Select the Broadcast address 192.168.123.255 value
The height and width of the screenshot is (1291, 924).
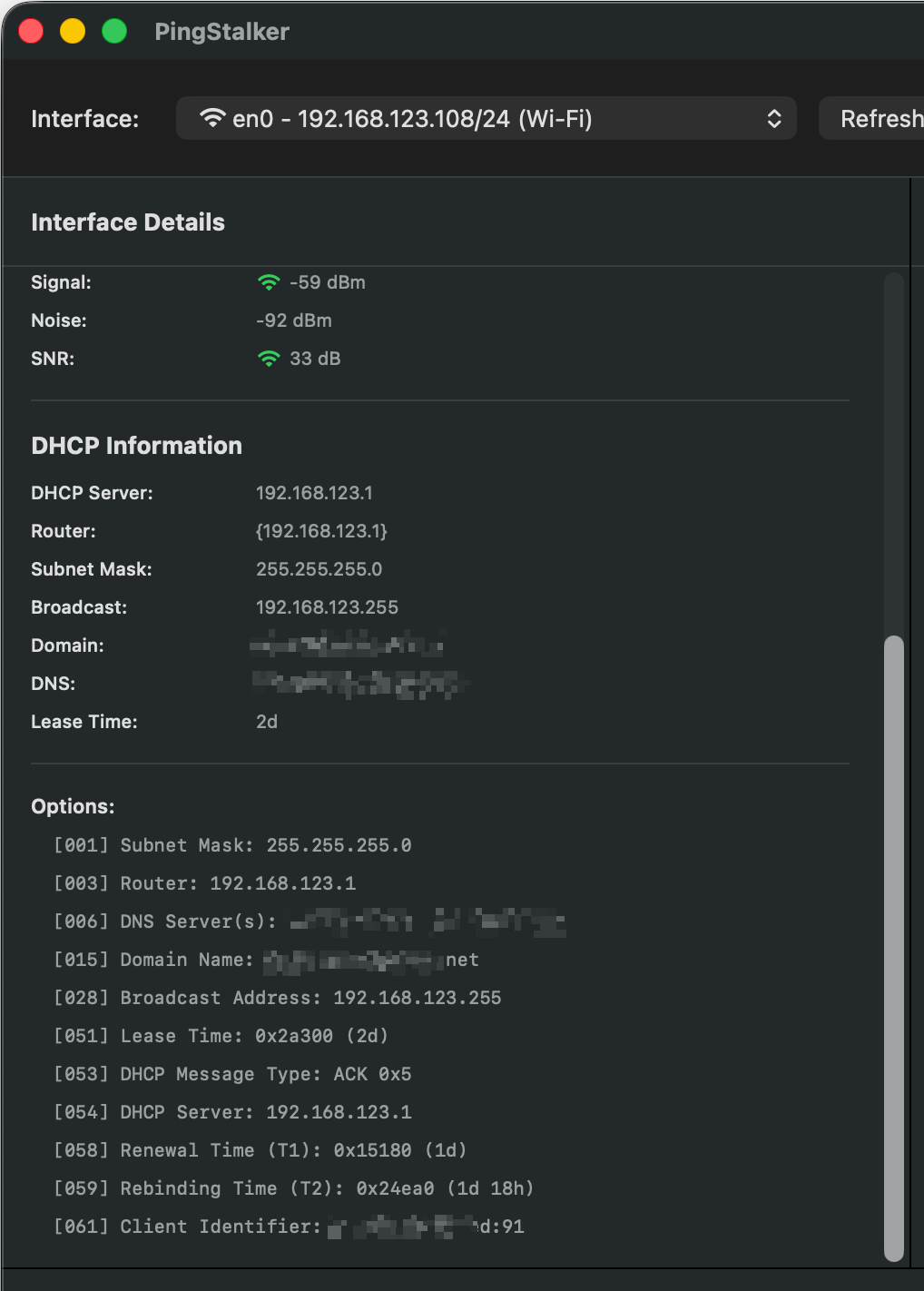click(327, 607)
